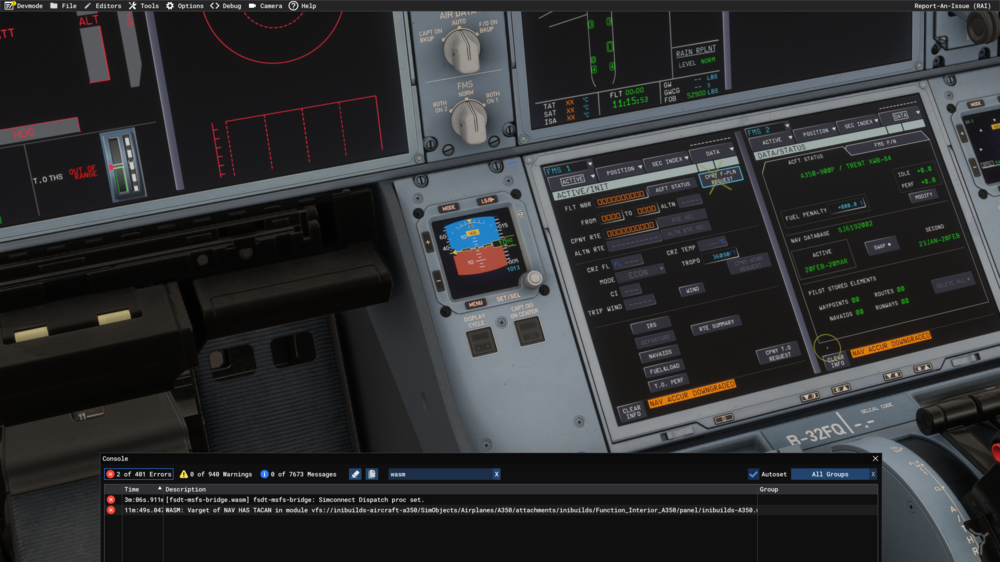Filter console by Errors
The image size is (1000, 562).
[x=140, y=474]
